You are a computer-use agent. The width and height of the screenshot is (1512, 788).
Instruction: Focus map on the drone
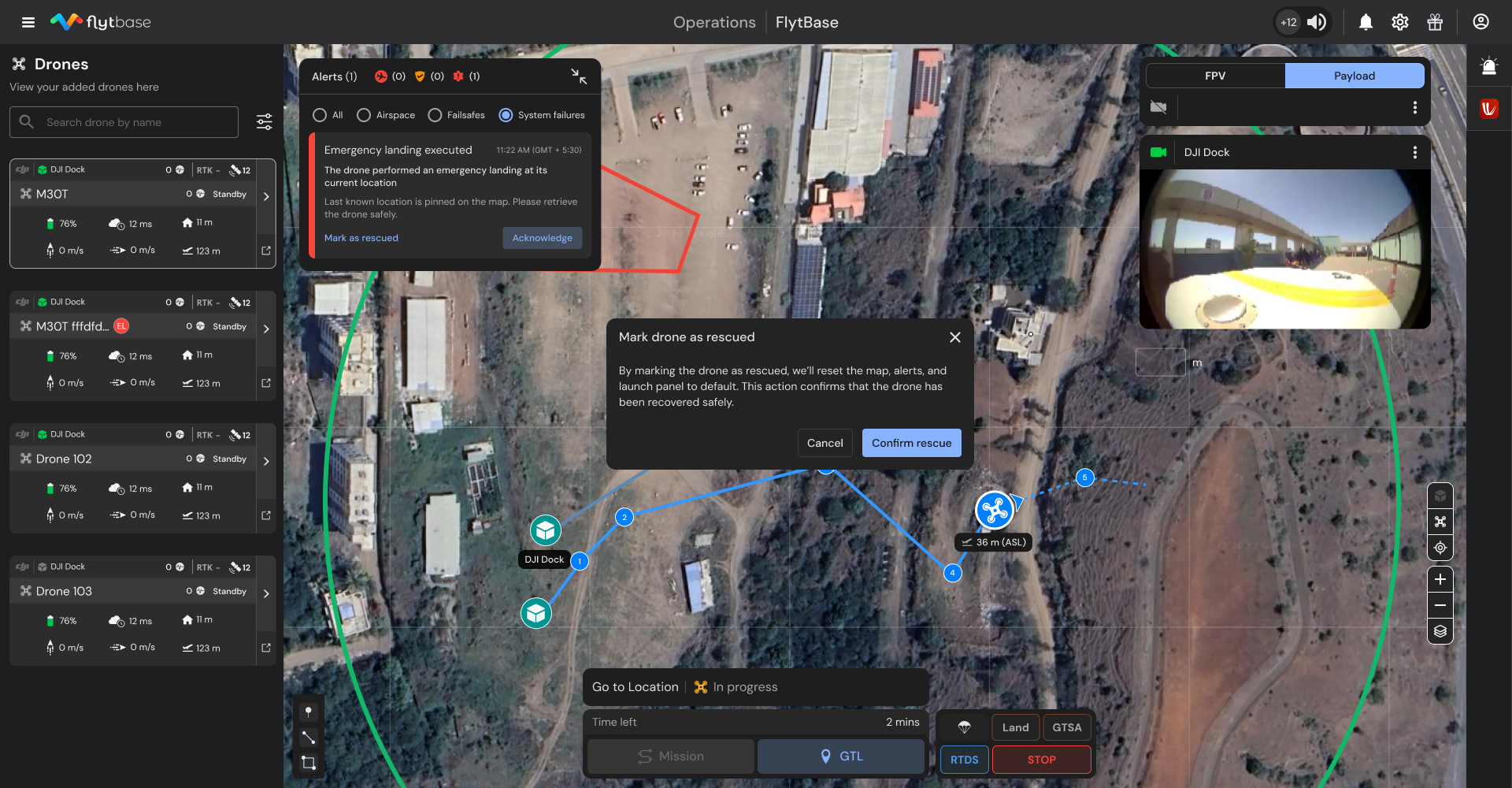1440,522
